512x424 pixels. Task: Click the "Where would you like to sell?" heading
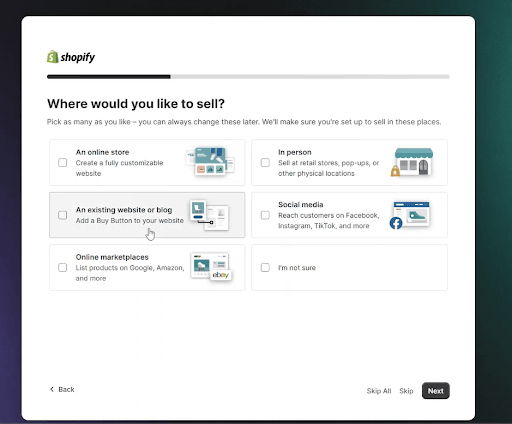pyautogui.click(x=136, y=104)
